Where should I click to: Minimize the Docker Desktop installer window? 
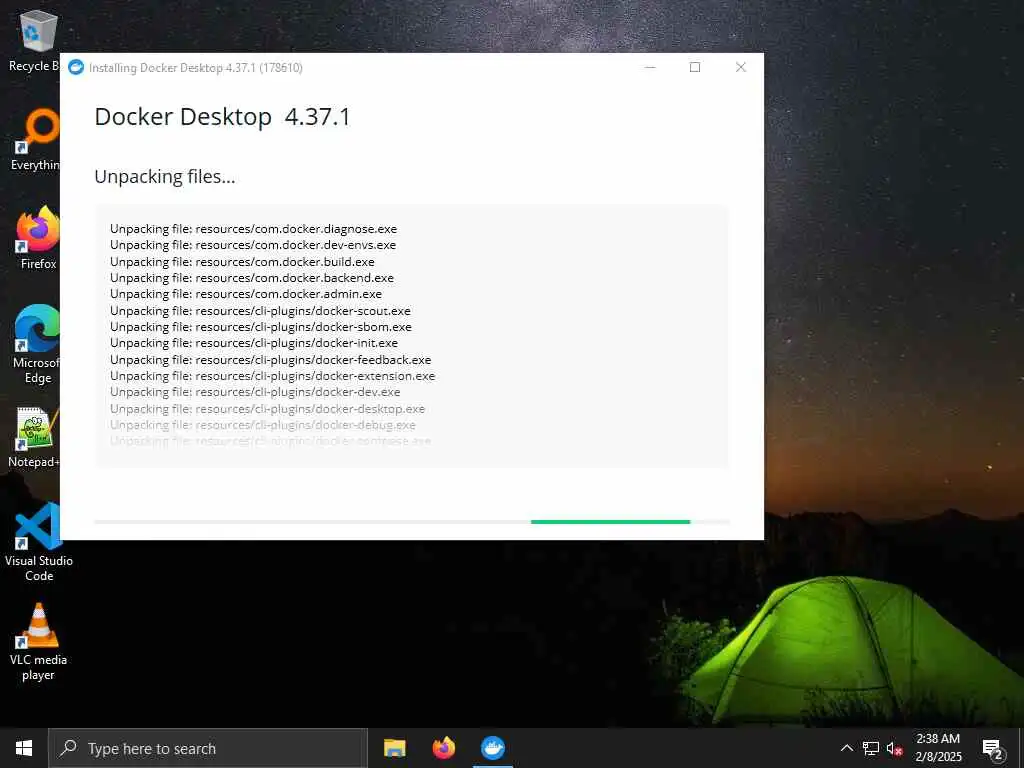pos(650,67)
